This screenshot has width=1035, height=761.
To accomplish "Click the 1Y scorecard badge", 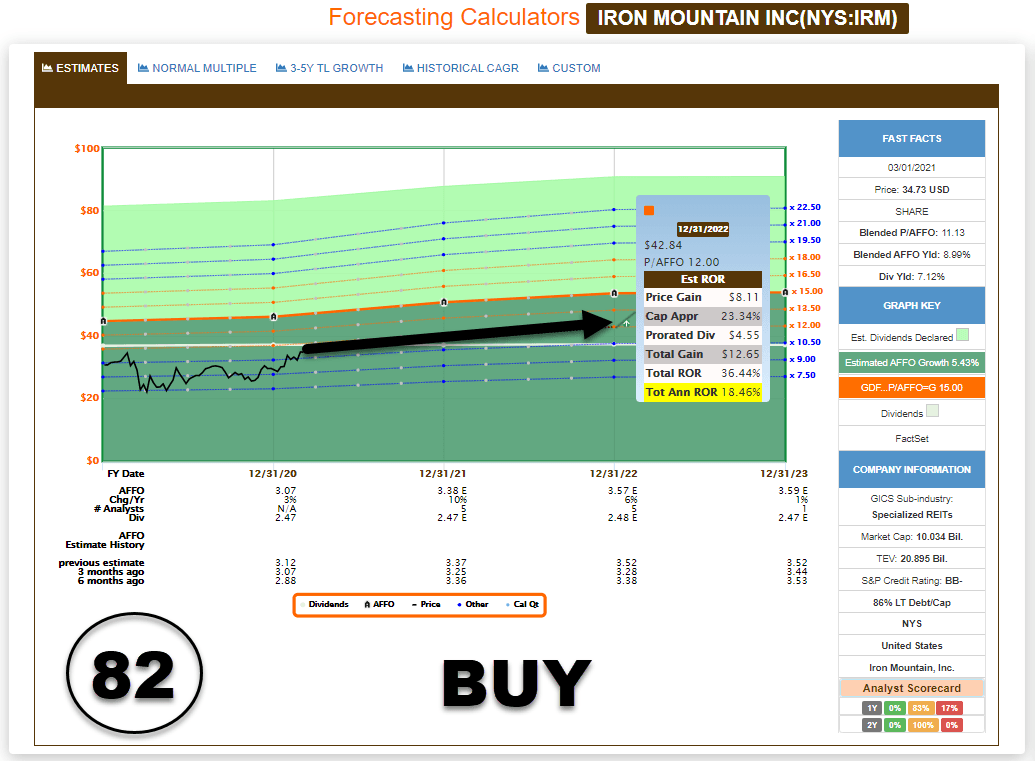I will coord(872,708).
